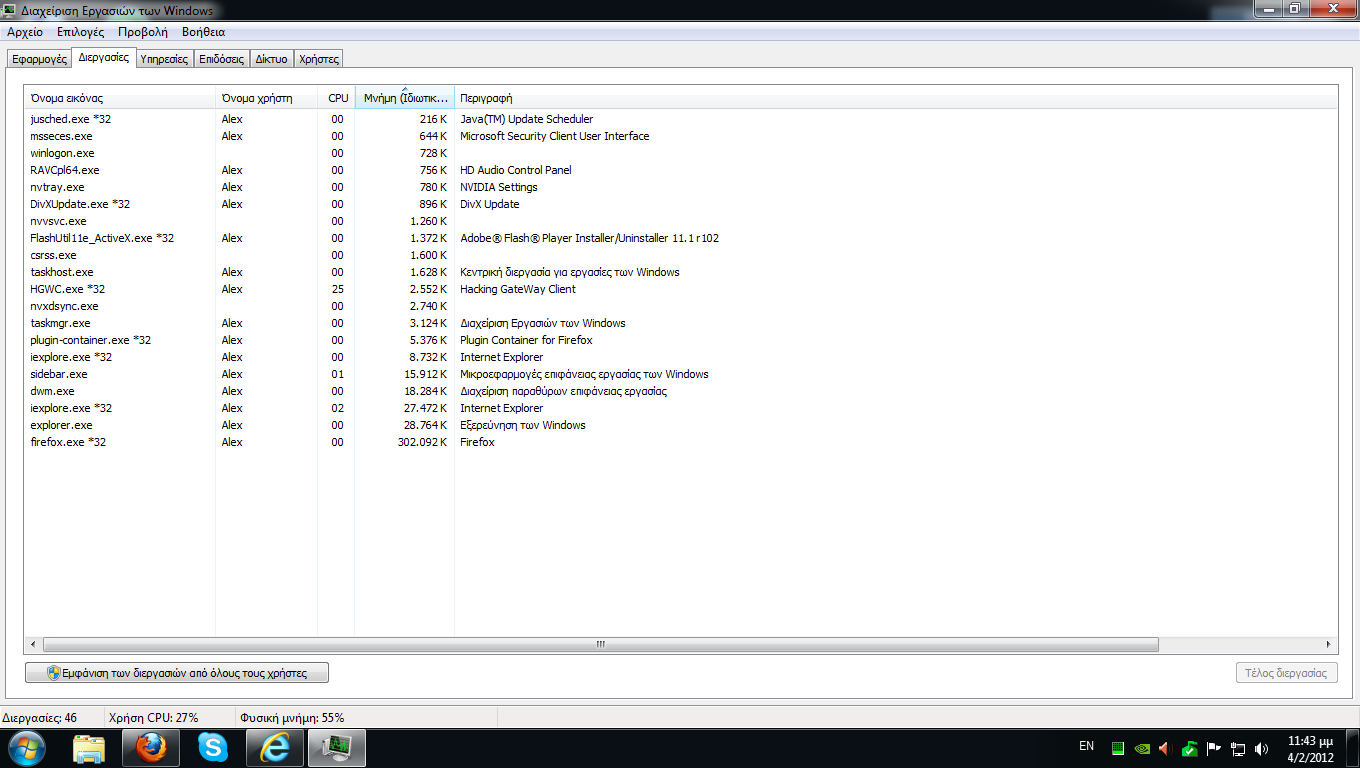Click the Task Manager taskbar button

point(336,748)
